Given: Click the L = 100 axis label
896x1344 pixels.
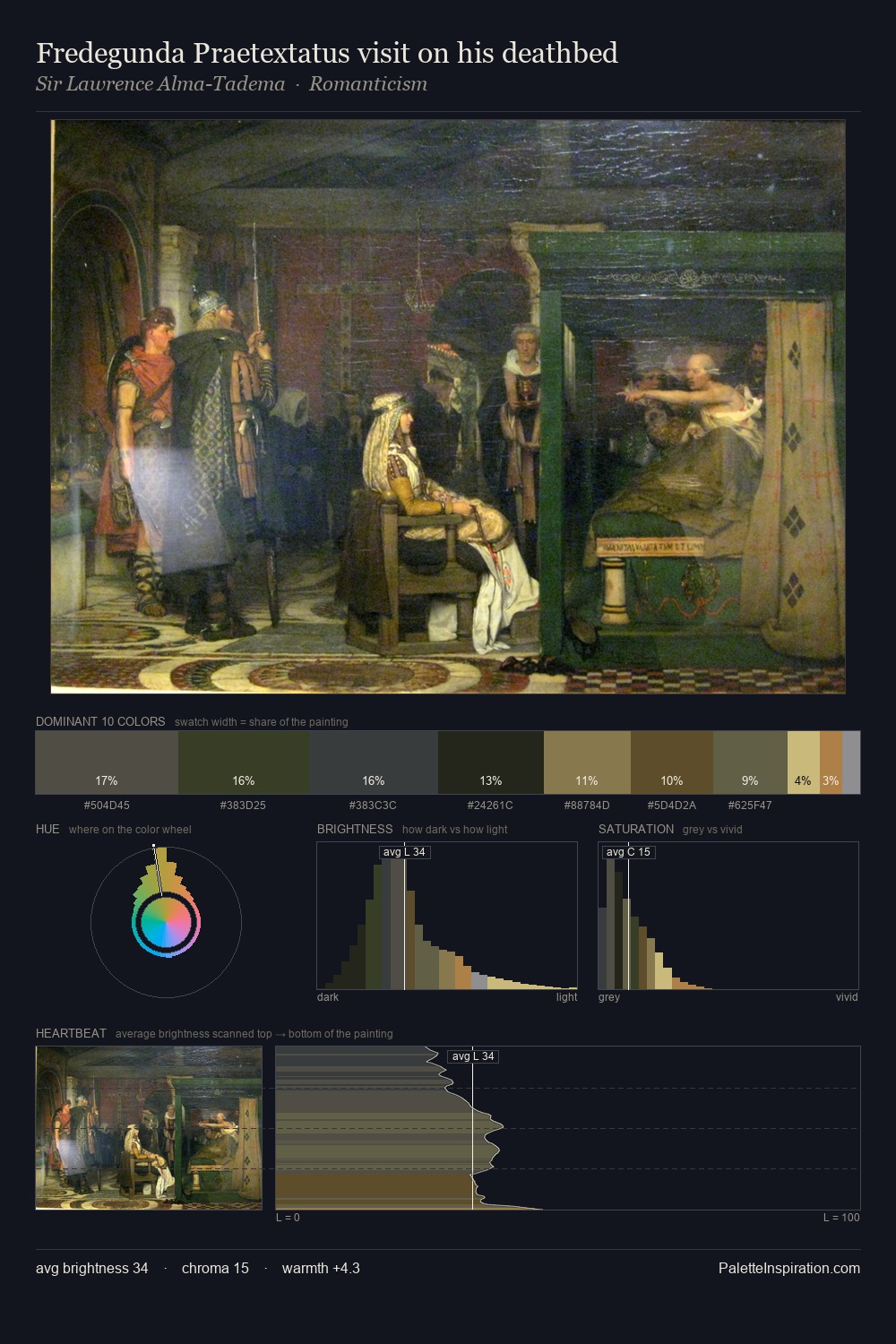Looking at the screenshot, I should 841,1218.
